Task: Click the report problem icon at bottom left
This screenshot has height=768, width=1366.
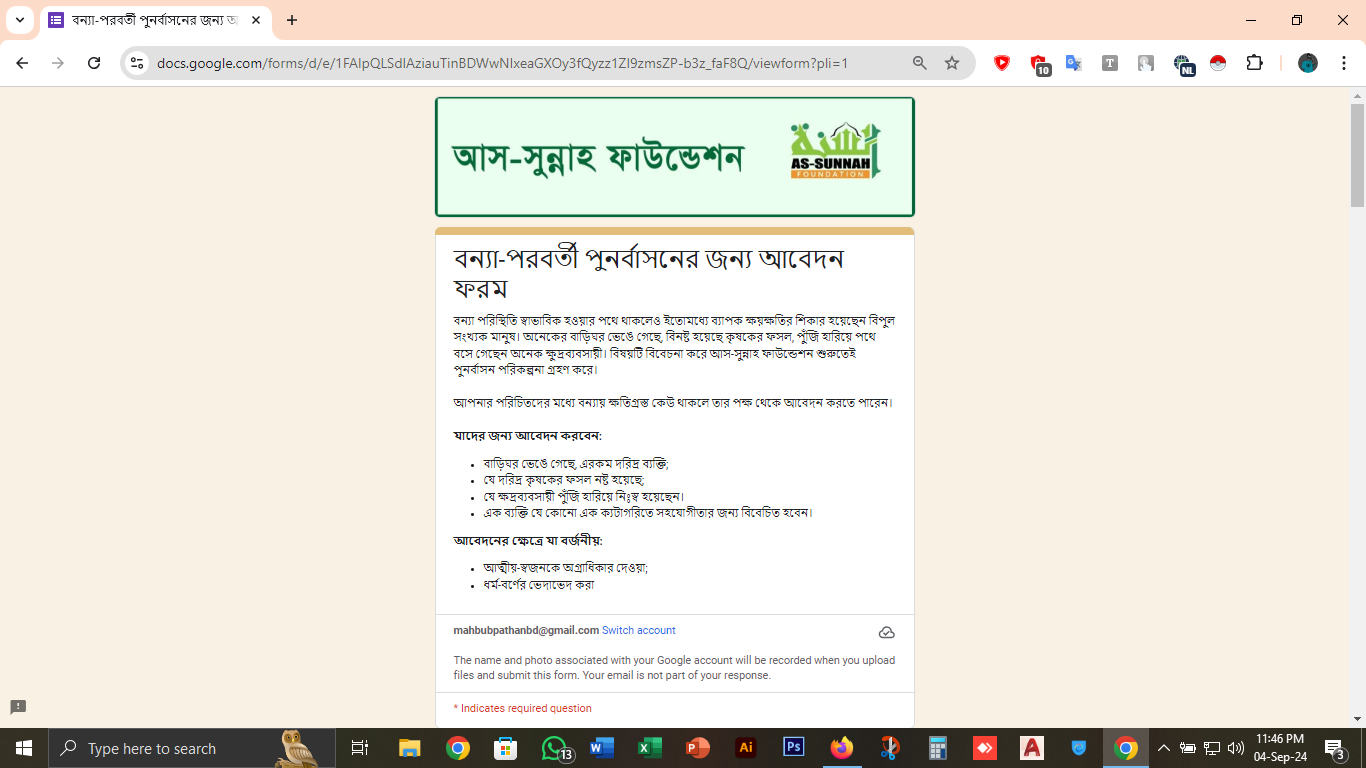Action: click(x=18, y=707)
